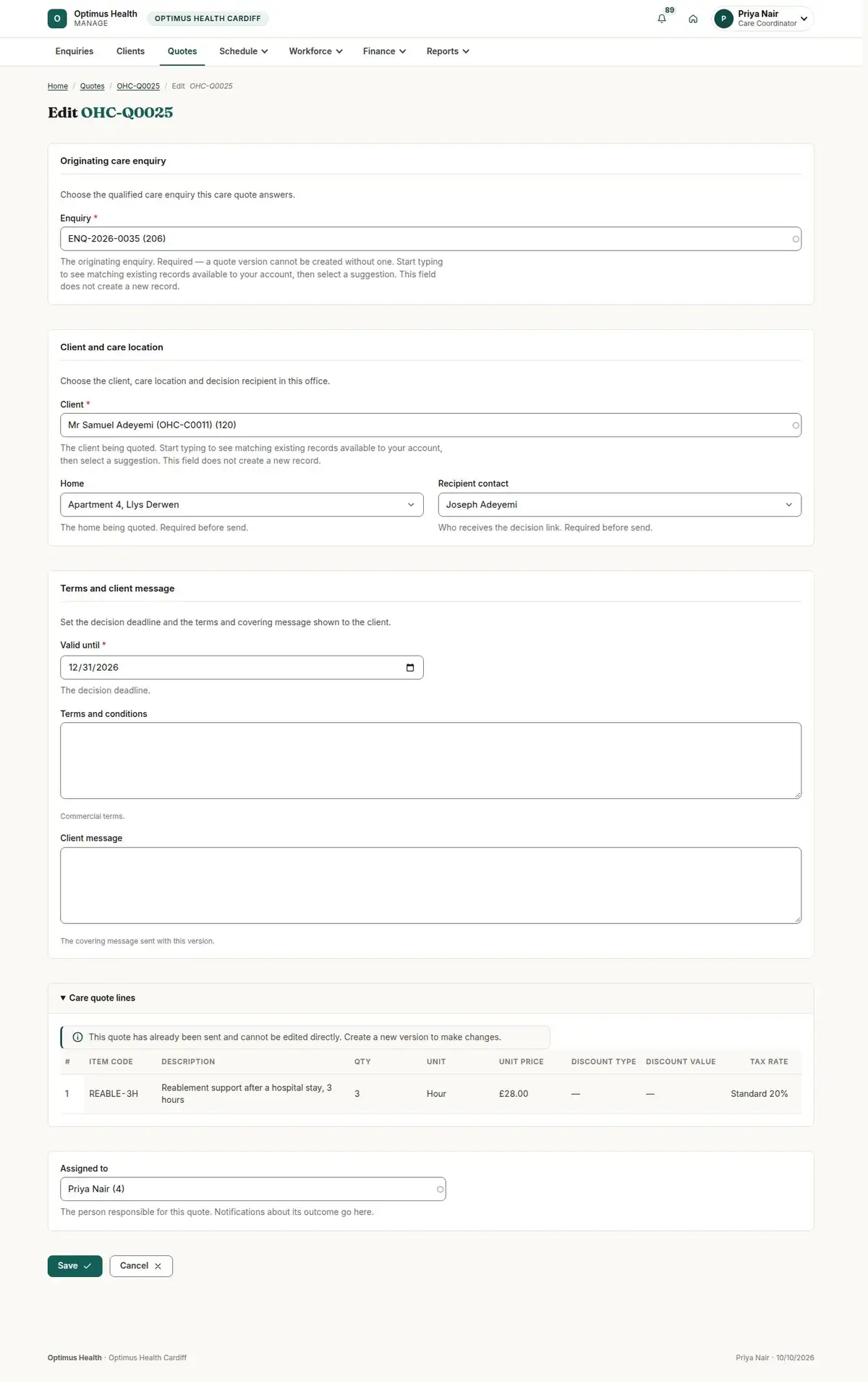Go to the Enquiries tab
Image resolution: width=868 pixels, height=1382 pixels.
point(75,51)
